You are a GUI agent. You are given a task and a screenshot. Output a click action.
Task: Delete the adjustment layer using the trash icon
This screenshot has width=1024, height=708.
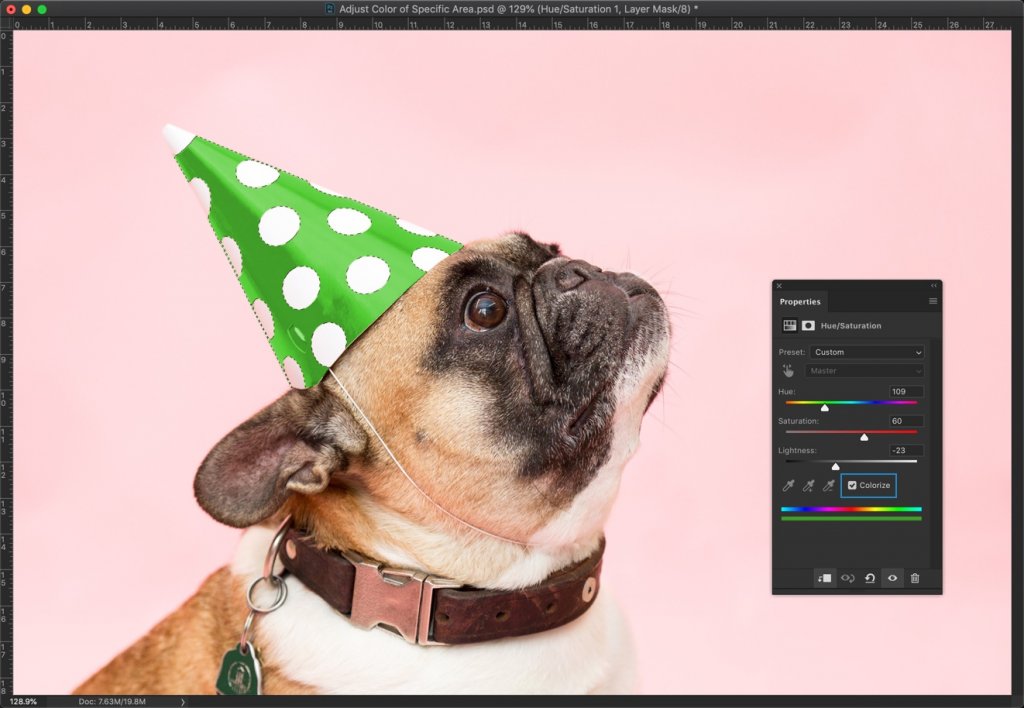pyautogui.click(x=915, y=577)
